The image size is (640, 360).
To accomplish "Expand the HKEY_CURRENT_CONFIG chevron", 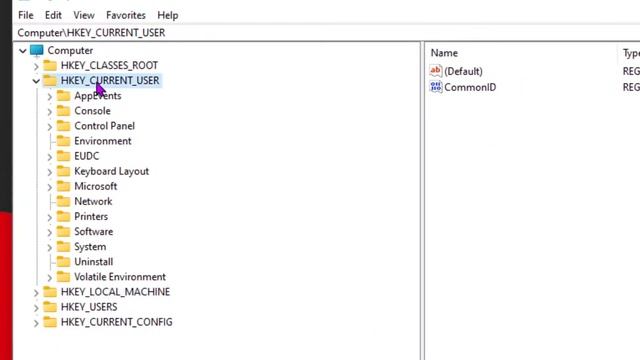I will pyautogui.click(x=36, y=323).
